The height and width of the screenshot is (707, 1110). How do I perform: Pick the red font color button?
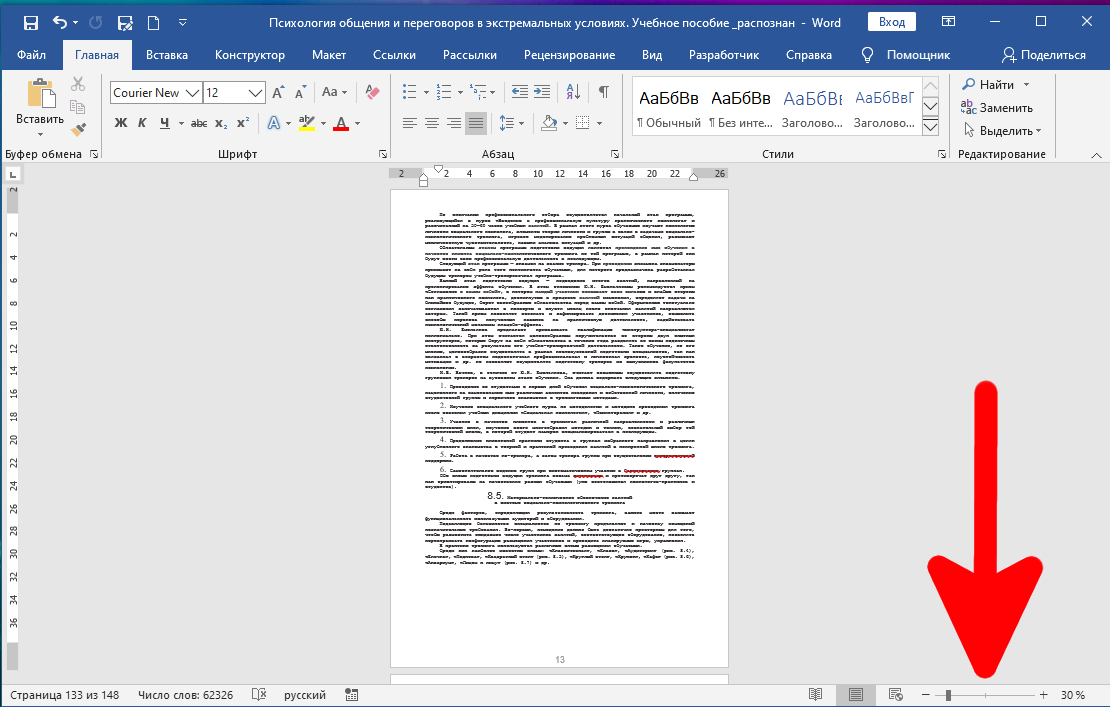[341, 123]
